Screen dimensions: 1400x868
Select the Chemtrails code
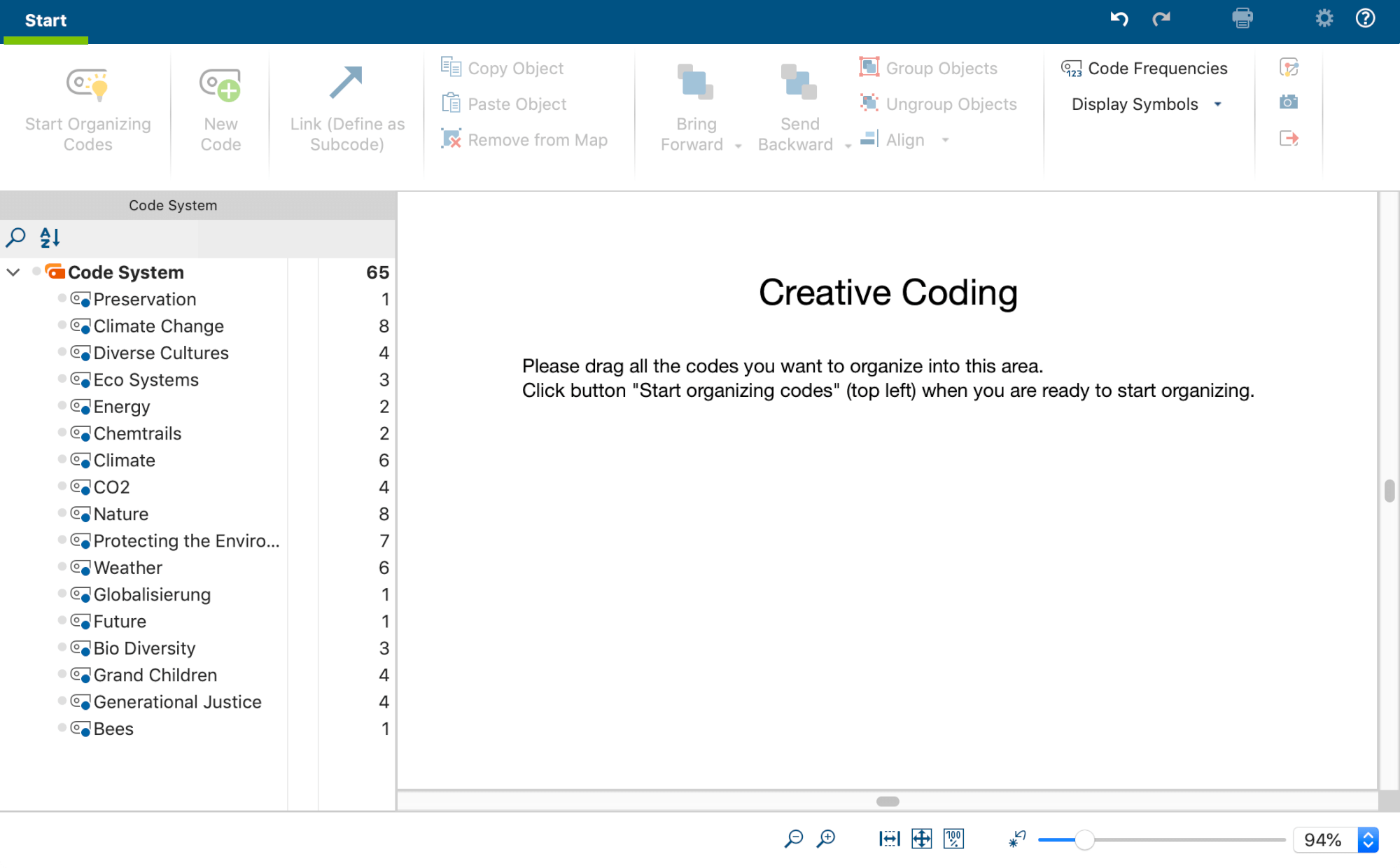pyautogui.click(x=137, y=433)
